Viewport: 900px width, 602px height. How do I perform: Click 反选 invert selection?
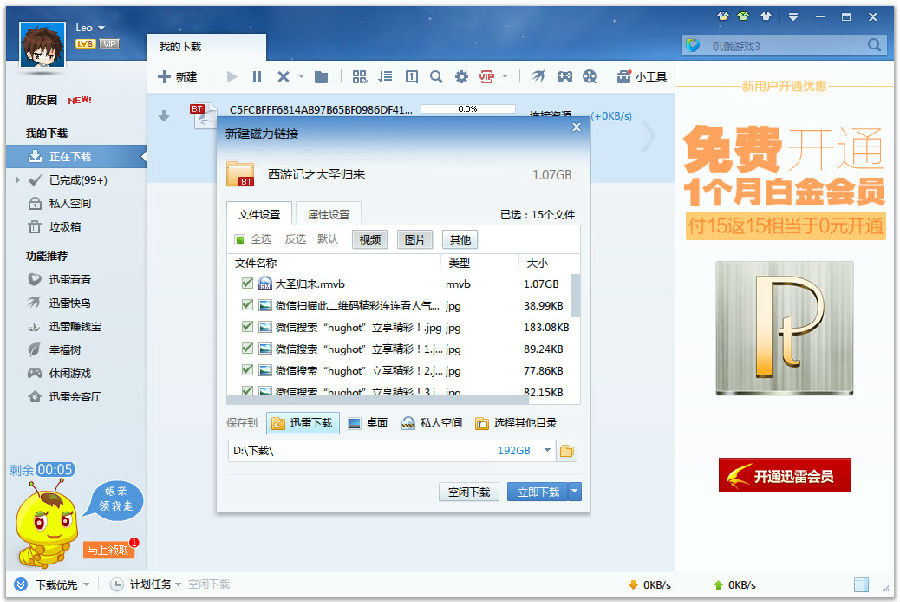[295, 239]
